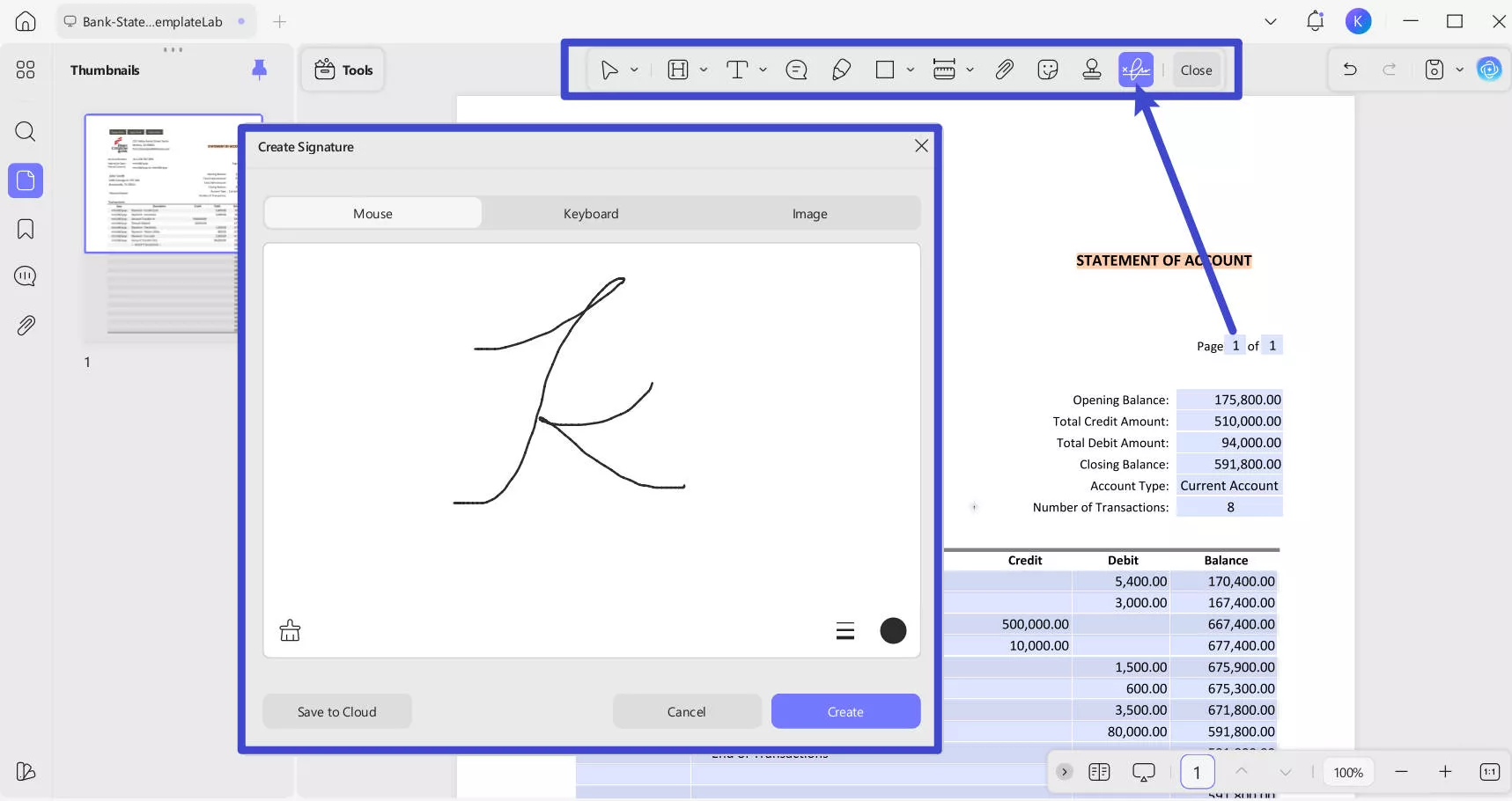Open the black pen color swatch
This screenshot has width=1512, height=801.
(893, 630)
